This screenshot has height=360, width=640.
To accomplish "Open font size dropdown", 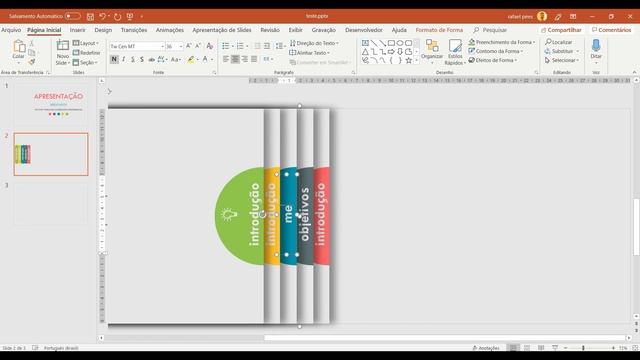I will coord(181,47).
